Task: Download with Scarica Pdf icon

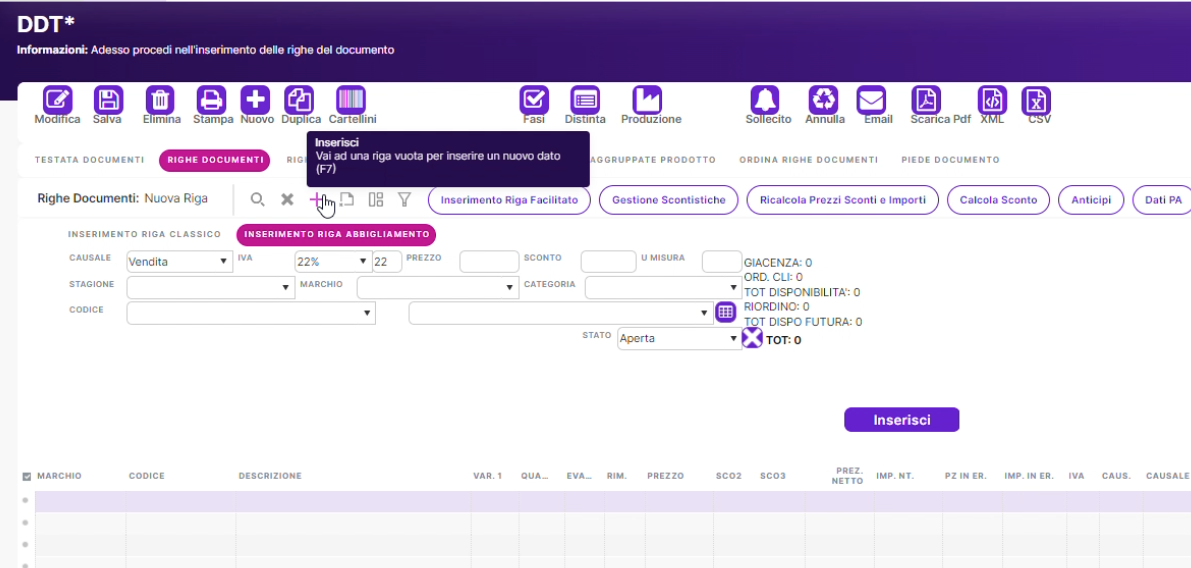Action: 927,100
